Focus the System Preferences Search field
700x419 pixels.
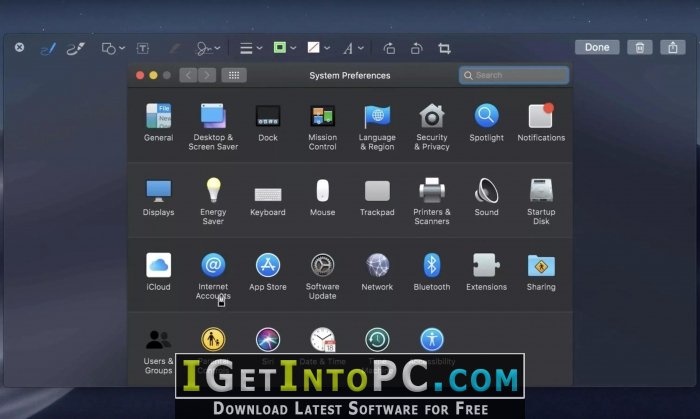pyautogui.click(x=514, y=75)
